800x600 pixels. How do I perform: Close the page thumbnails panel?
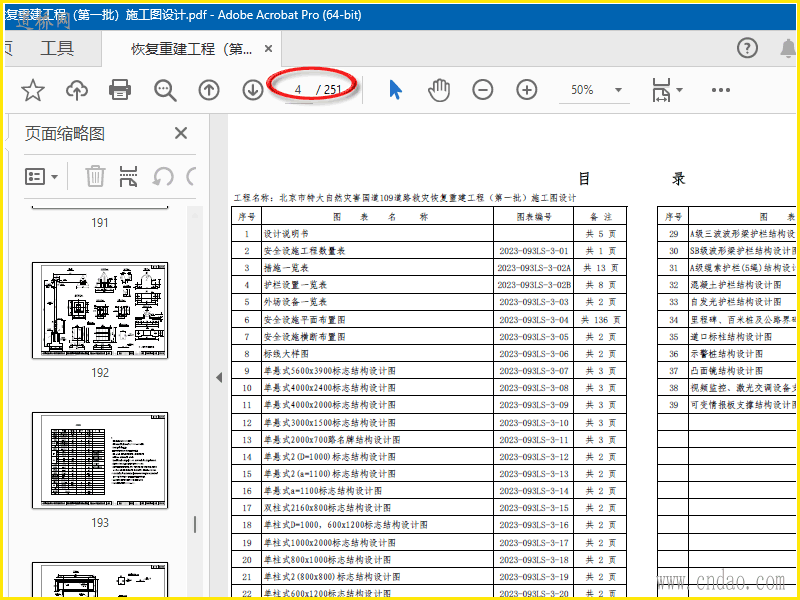(181, 134)
